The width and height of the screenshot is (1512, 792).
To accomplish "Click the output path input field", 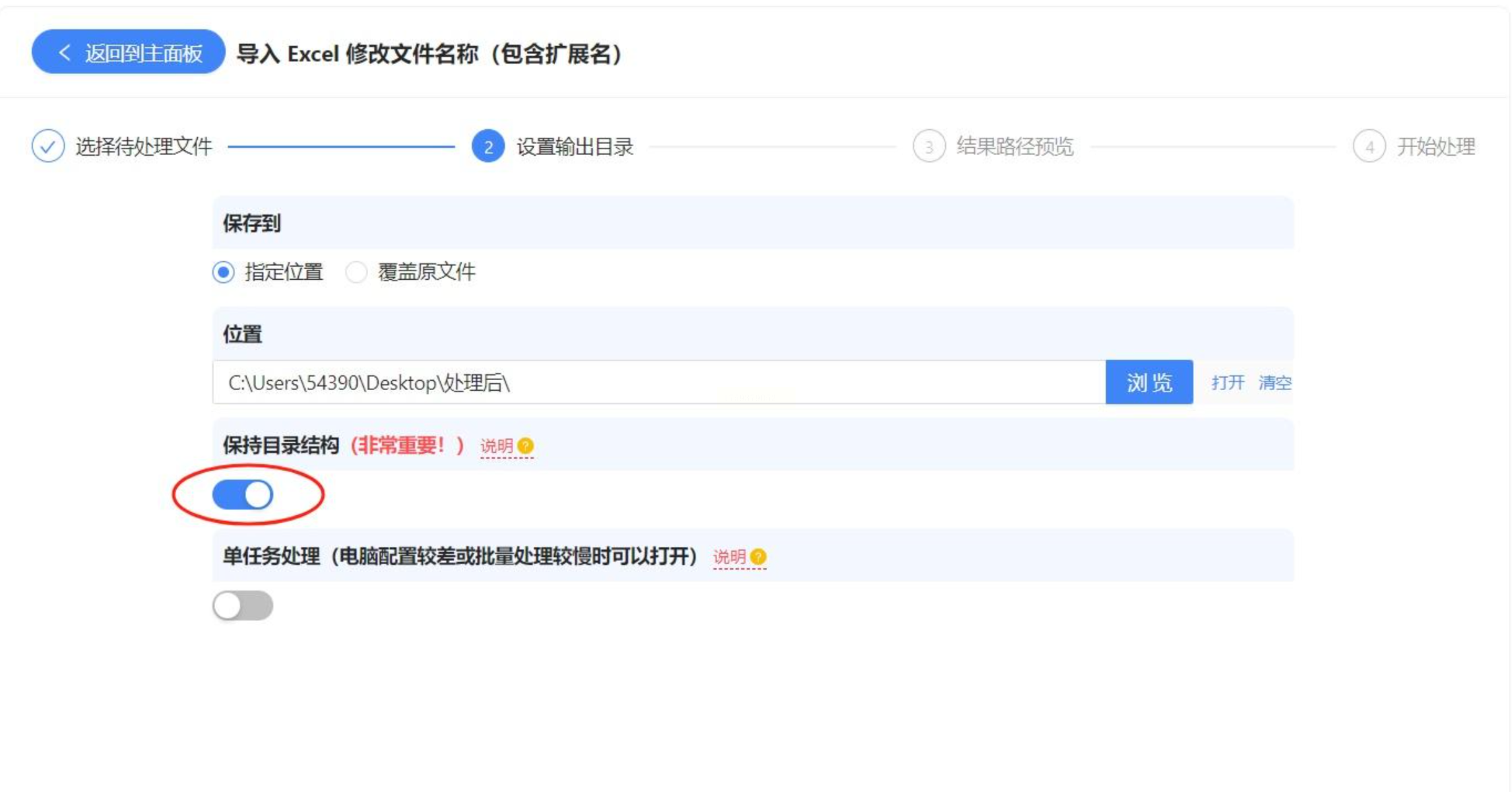I will 658,382.
